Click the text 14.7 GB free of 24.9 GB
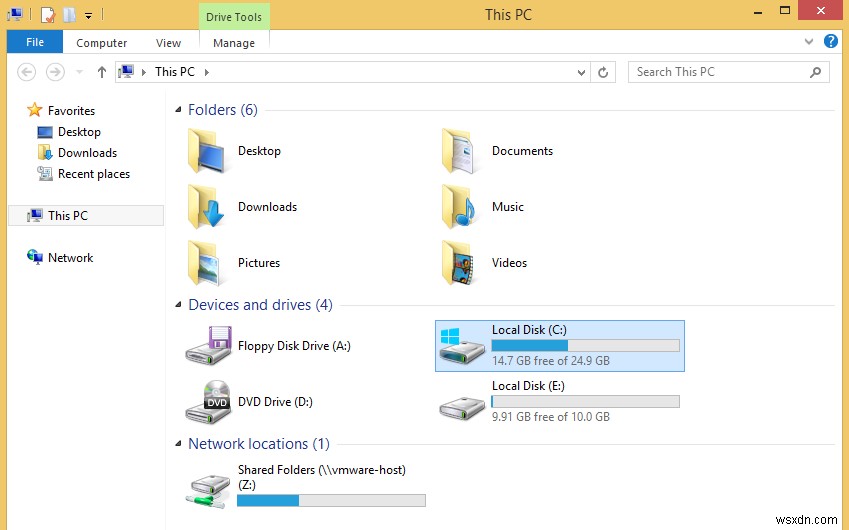This screenshot has width=849, height=530. [551, 361]
